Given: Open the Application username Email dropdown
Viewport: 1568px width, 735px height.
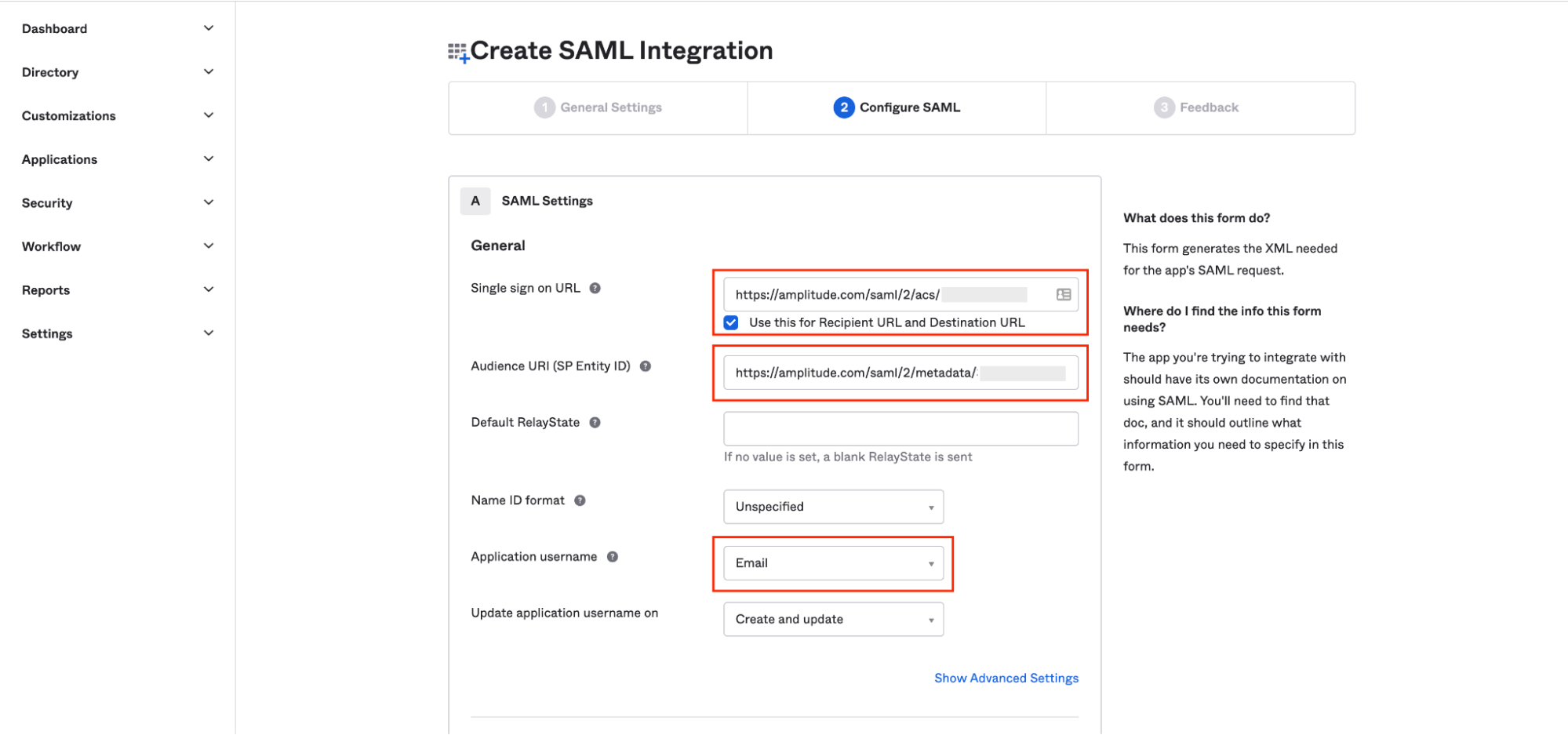Looking at the screenshot, I should [x=833, y=563].
